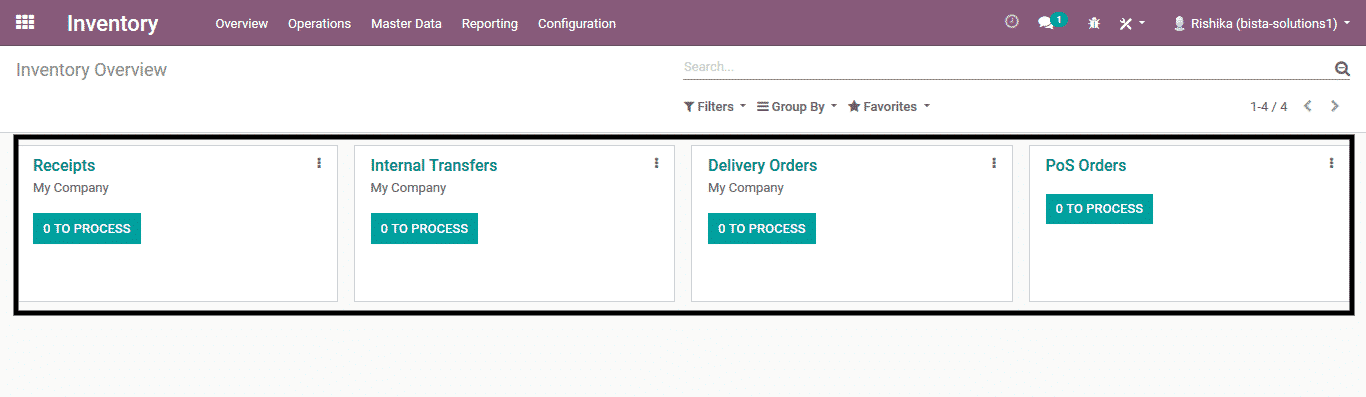Open the apps grid menu icon
Screen dimensions: 1366x397
(x=25, y=22)
